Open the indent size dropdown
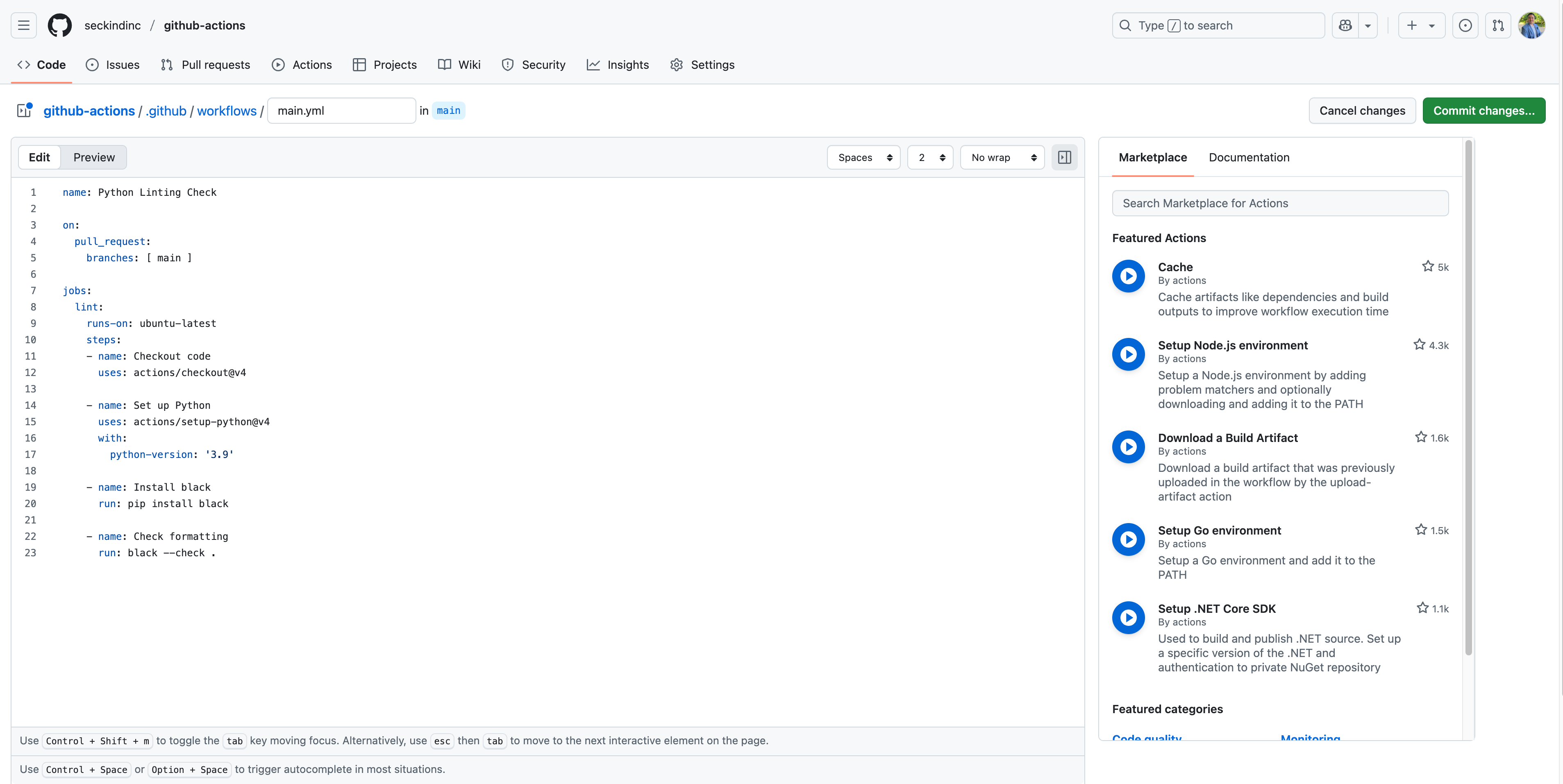 click(x=930, y=158)
